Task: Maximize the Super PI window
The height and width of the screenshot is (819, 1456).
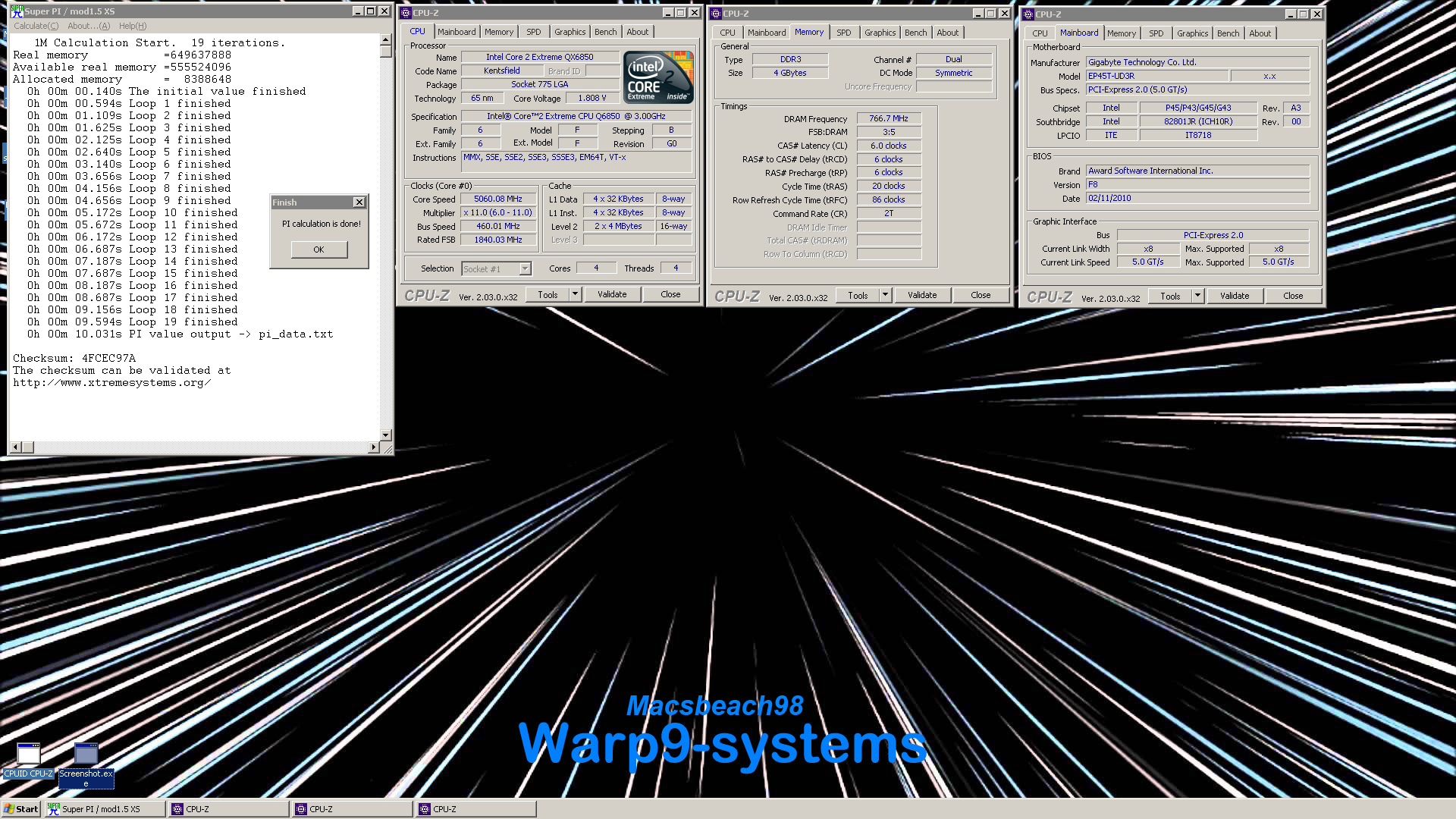Action: 371,11
